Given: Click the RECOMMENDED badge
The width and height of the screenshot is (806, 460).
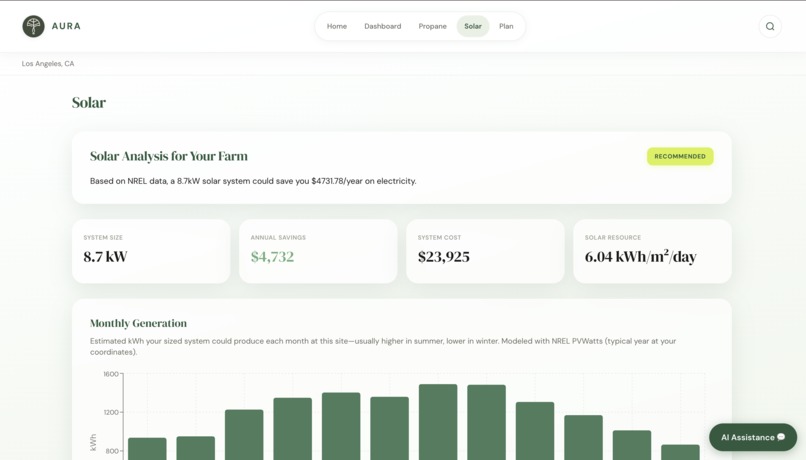Looking at the screenshot, I should click(680, 156).
